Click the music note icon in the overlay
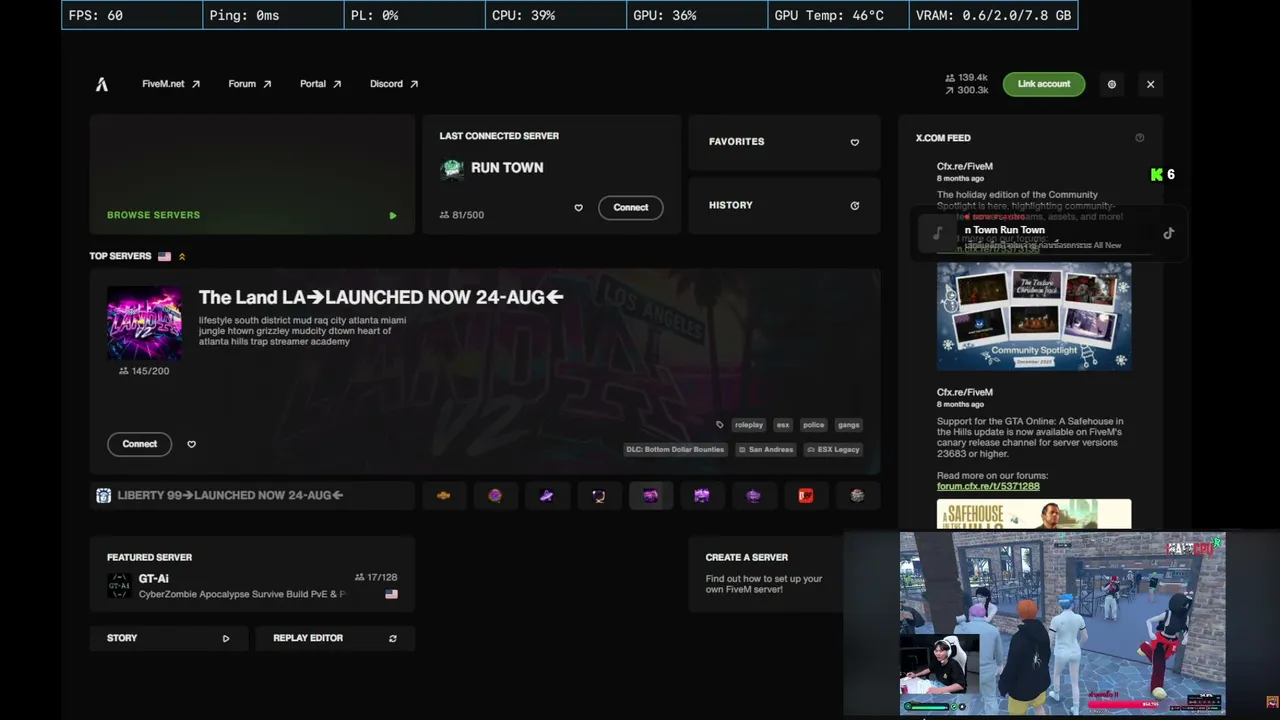This screenshot has width=1280, height=720. coord(937,234)
